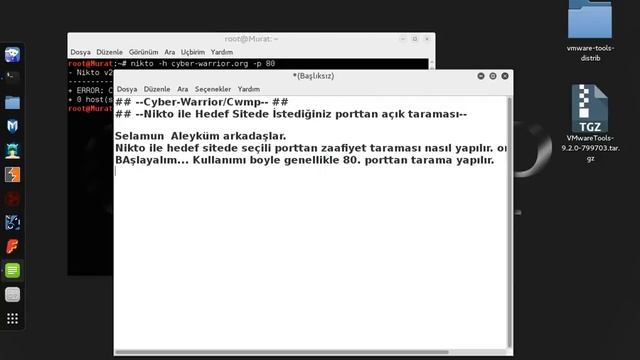Click the line starting 'Nikto ile hedef sitede'
Viewport: 640px width, 360px height.
[311, 148]
